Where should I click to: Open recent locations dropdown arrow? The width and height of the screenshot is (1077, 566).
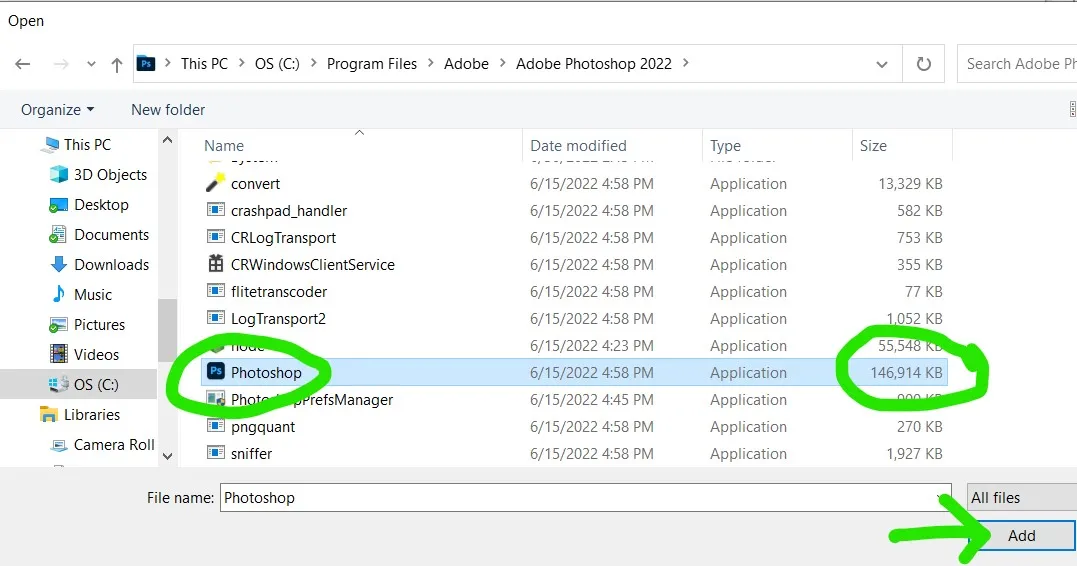[x=90, y=64]
